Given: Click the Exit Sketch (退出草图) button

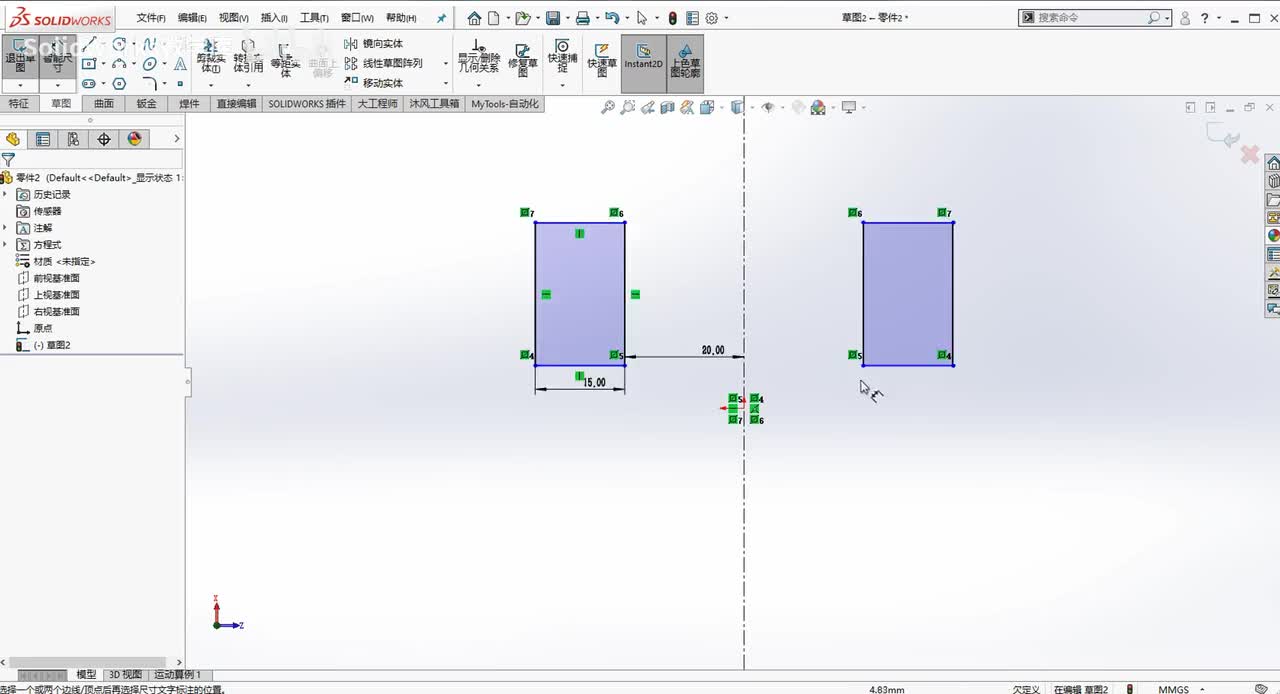Looking at the screenshot, I should 20,57.
